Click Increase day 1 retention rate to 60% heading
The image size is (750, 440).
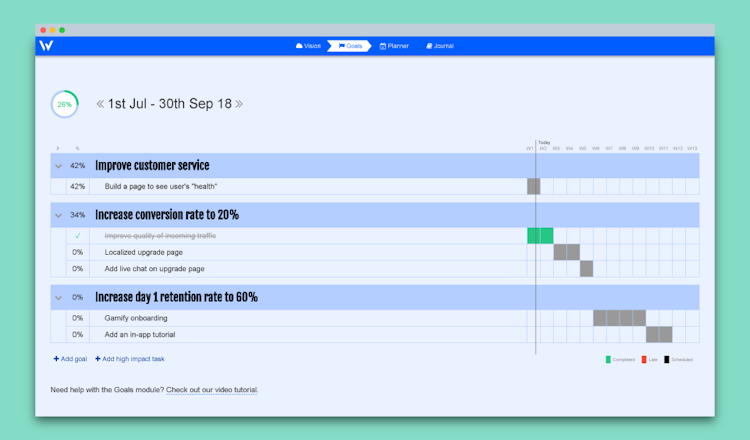[x=176, y=297]
